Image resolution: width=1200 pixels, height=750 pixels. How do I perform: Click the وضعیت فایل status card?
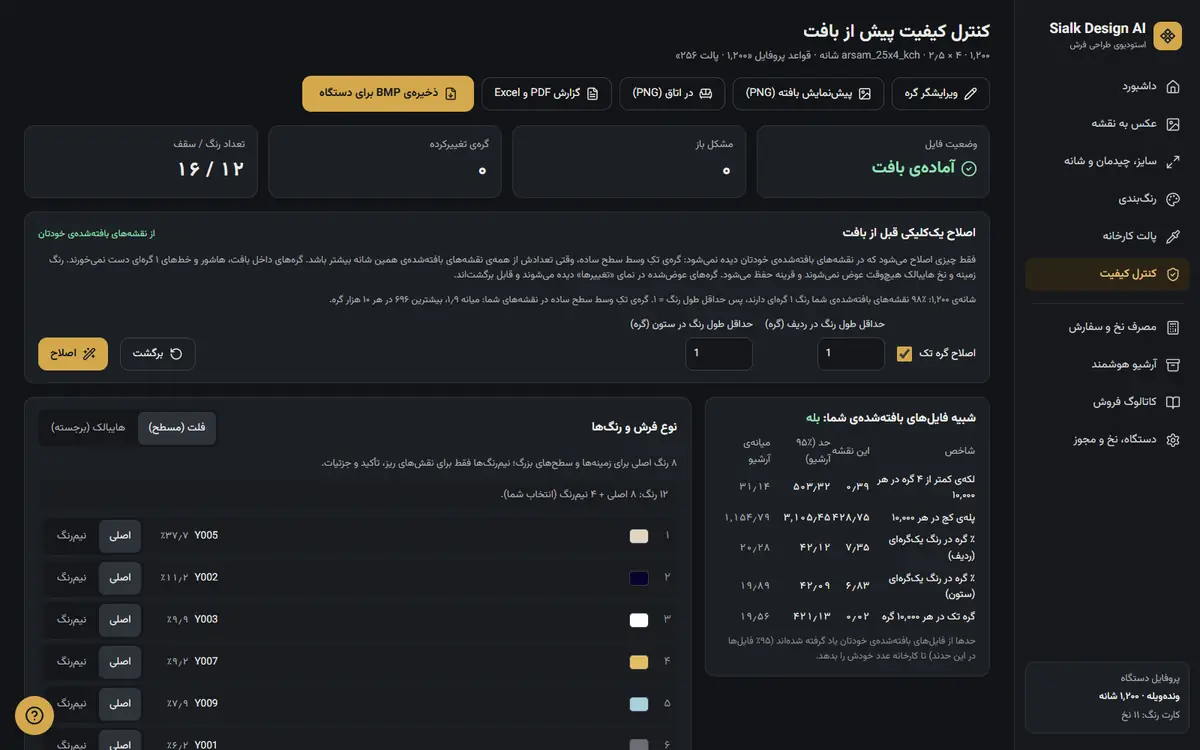[873, 162]
